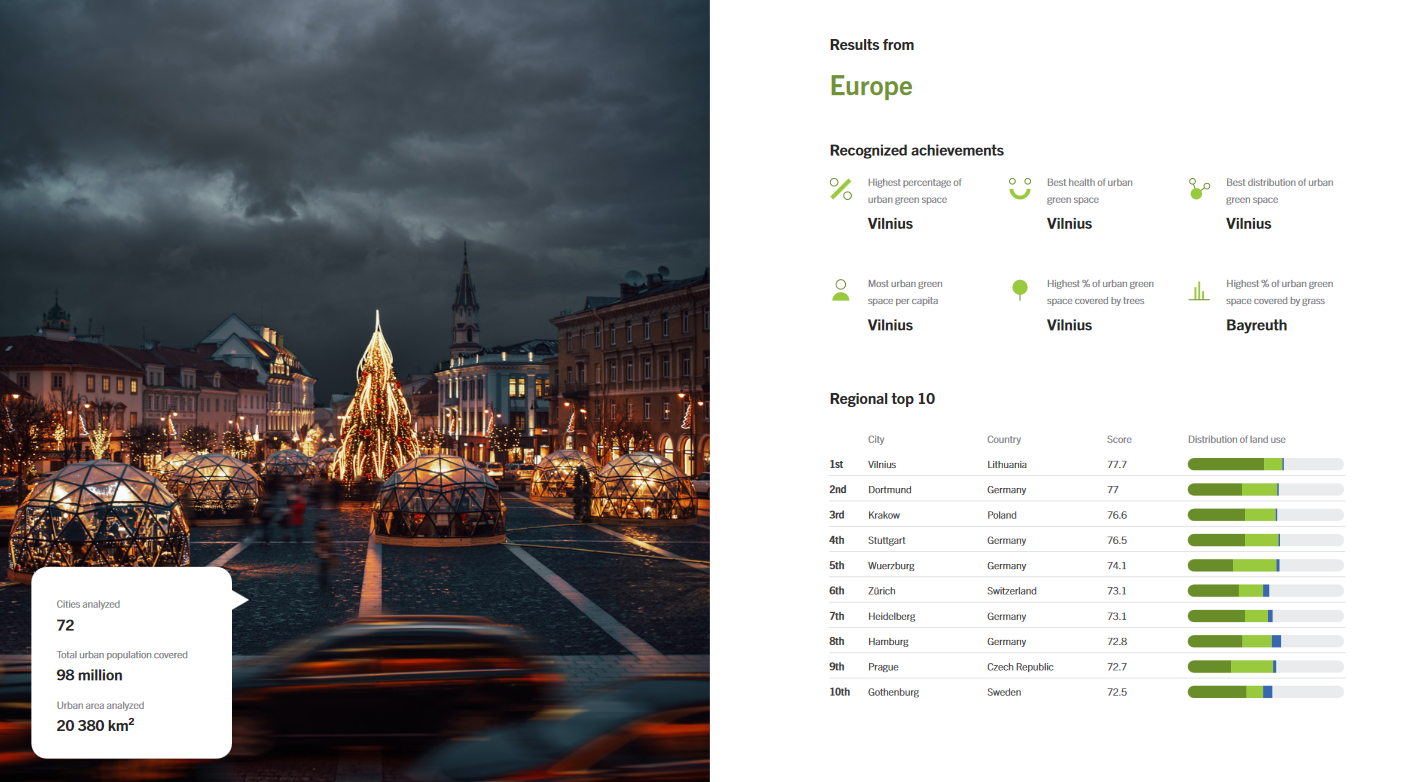Image resolution: width=1414 pixels, height=782 pixels.
Task: Click the Urban area analyzed value
Action: 95,725
